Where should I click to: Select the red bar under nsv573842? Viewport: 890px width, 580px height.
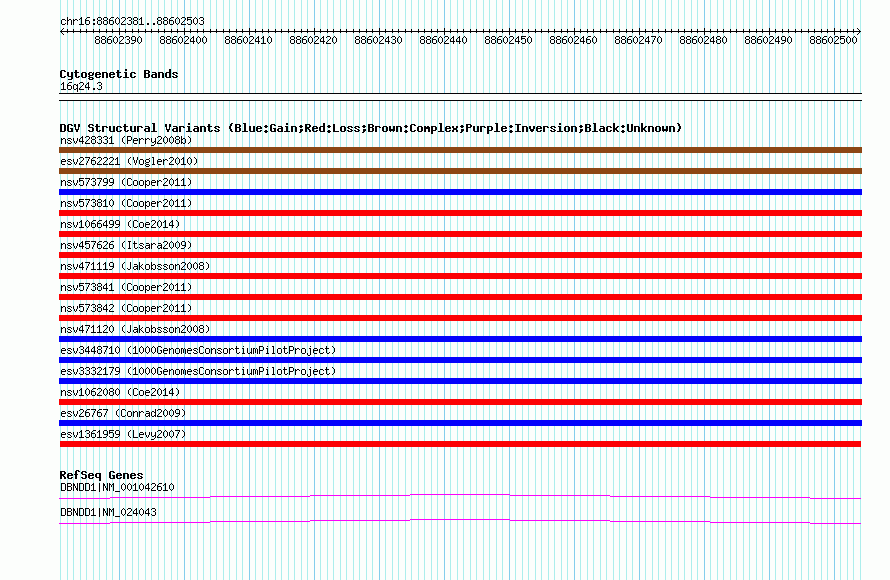[460, 318]
